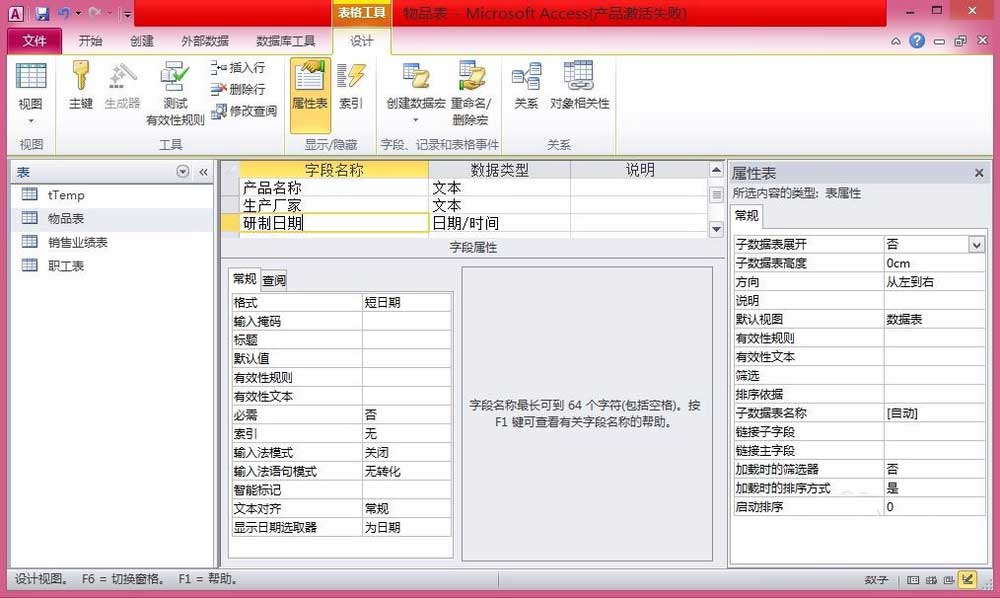Image resolution: width=1000 pixels, height=598 pixels.
Task: Click 方向 value 从左到右
Action: [x=934, y=282]
